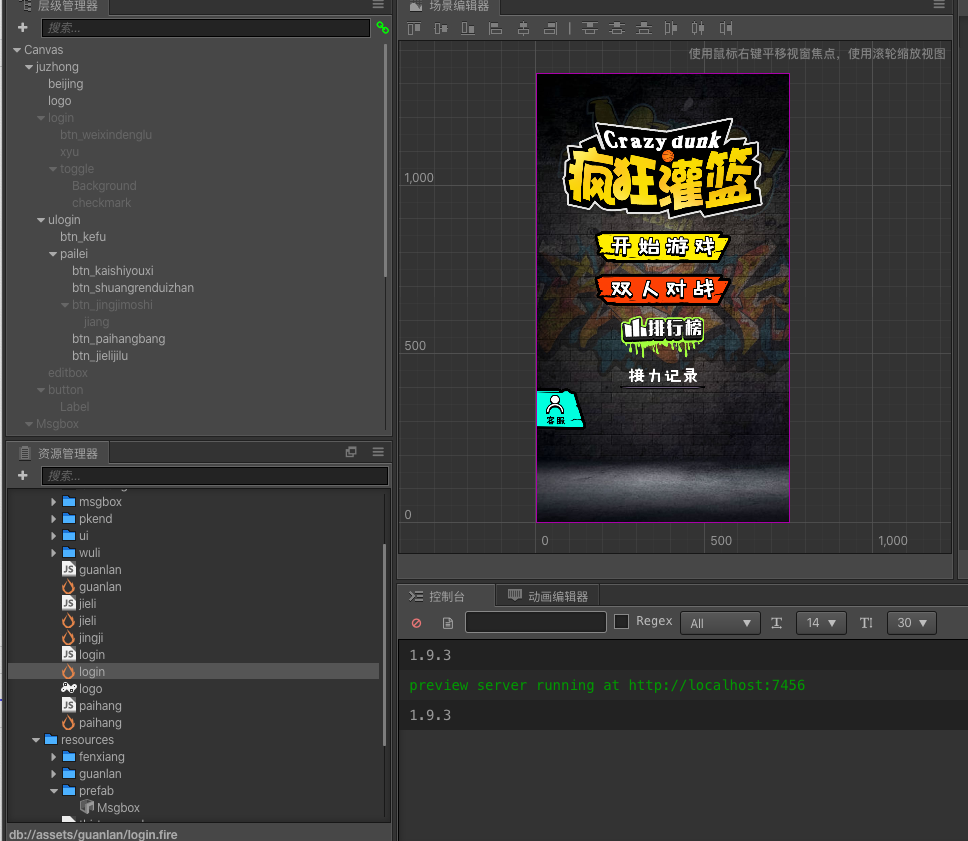The height and width of the screenshot is (841, 968).
Task: Switch to the 动画编辑器 animation tab
Action: pos(548,596)
